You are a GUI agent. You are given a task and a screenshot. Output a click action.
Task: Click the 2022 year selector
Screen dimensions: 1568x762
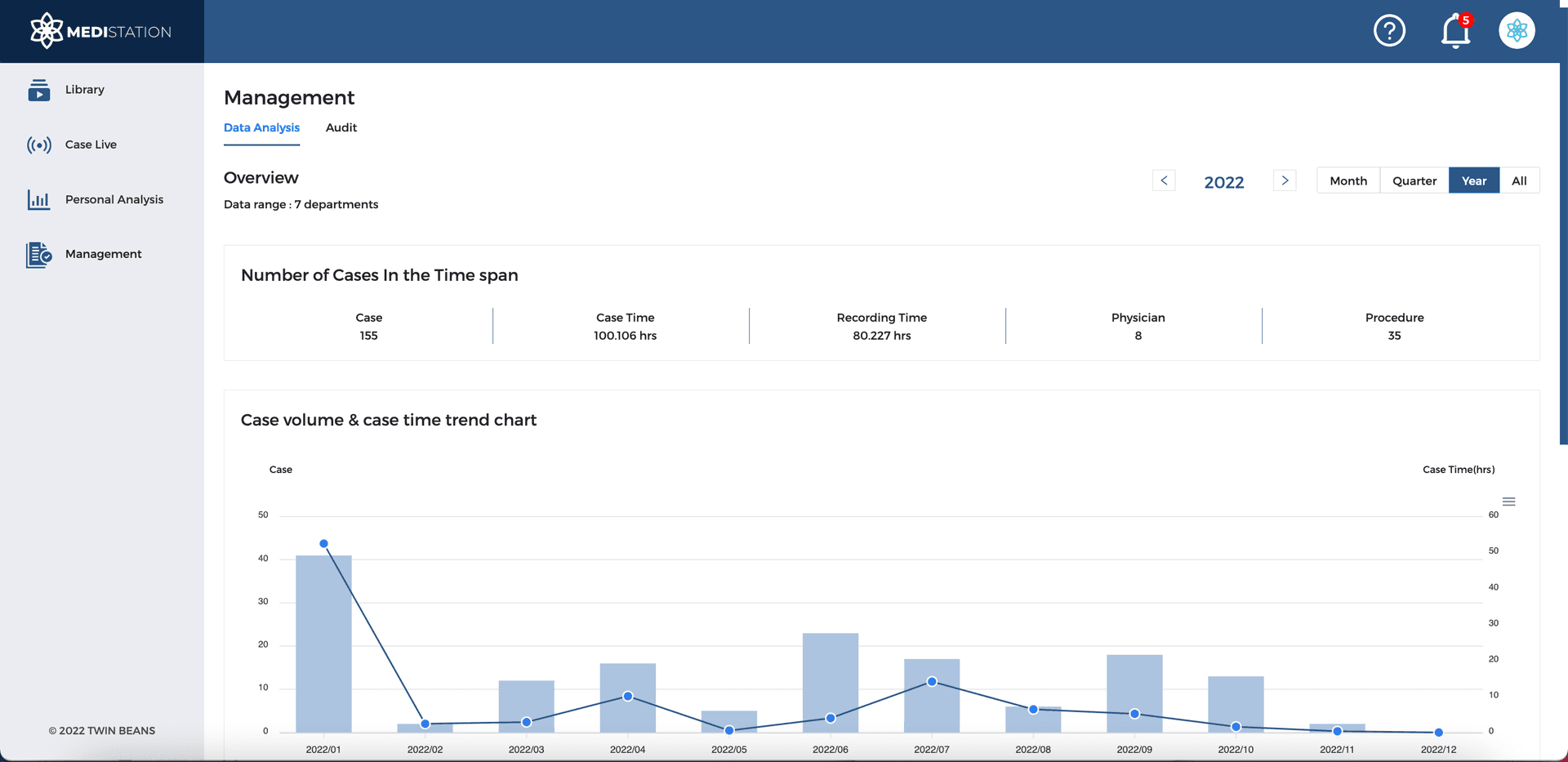pyautogui.click(x=1223, y=182)
